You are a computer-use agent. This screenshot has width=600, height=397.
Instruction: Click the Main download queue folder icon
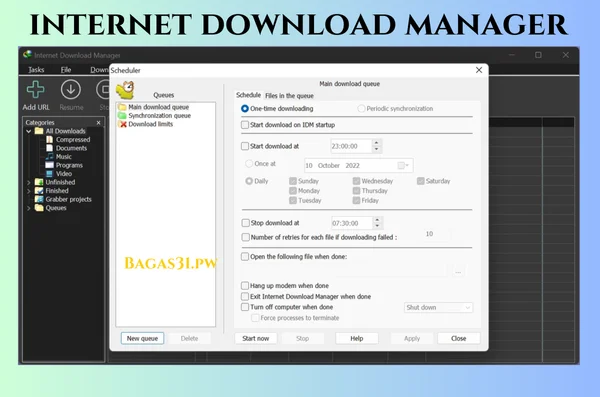pyautogui.click(x=122, y=107)
